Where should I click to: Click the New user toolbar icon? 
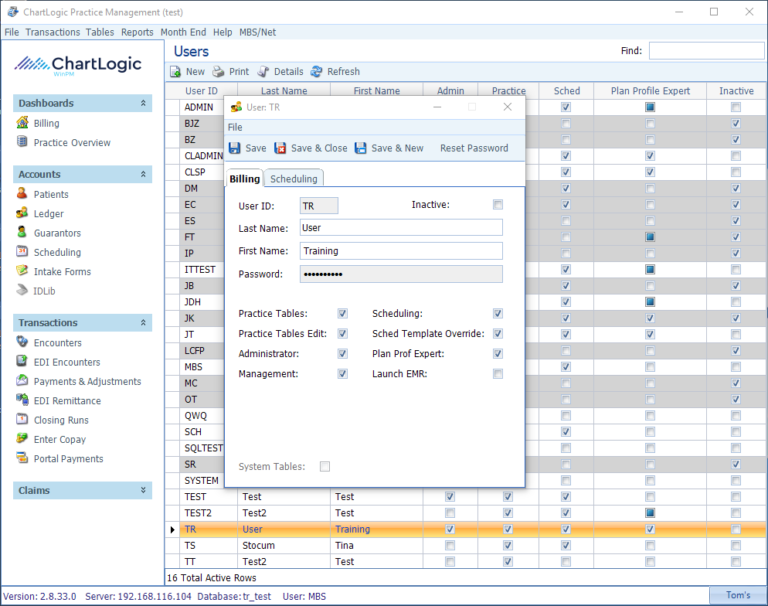[x=175, y=72]
